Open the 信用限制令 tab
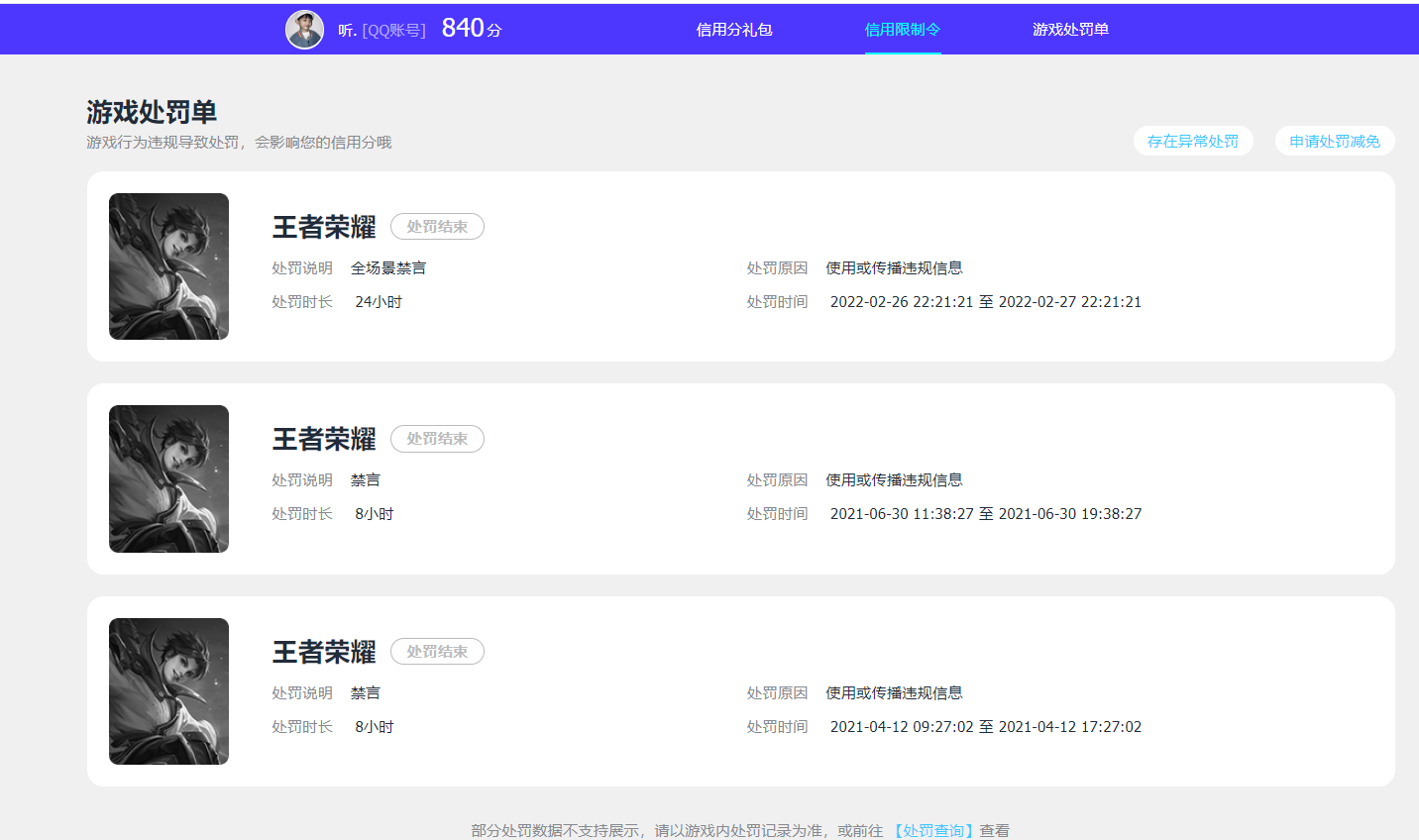This screenshot has height=840, width=1419. (x=902, y=30)
